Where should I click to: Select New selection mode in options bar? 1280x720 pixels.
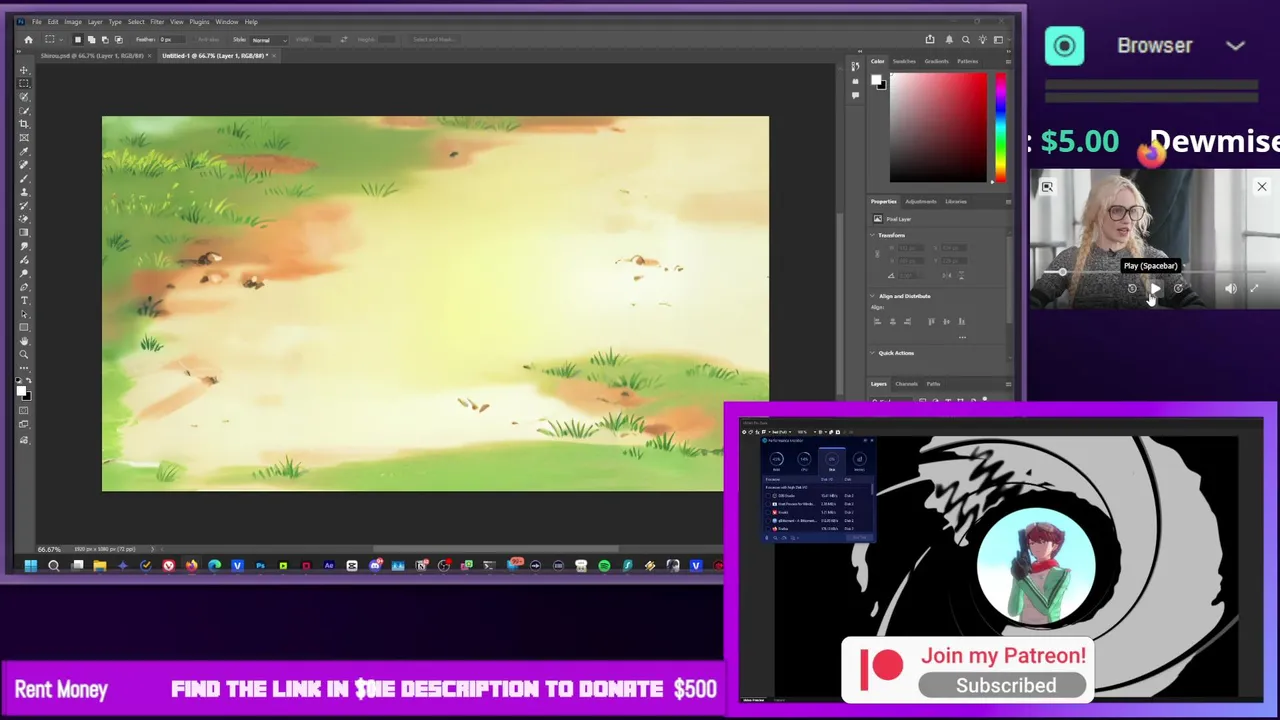point(78,39)
